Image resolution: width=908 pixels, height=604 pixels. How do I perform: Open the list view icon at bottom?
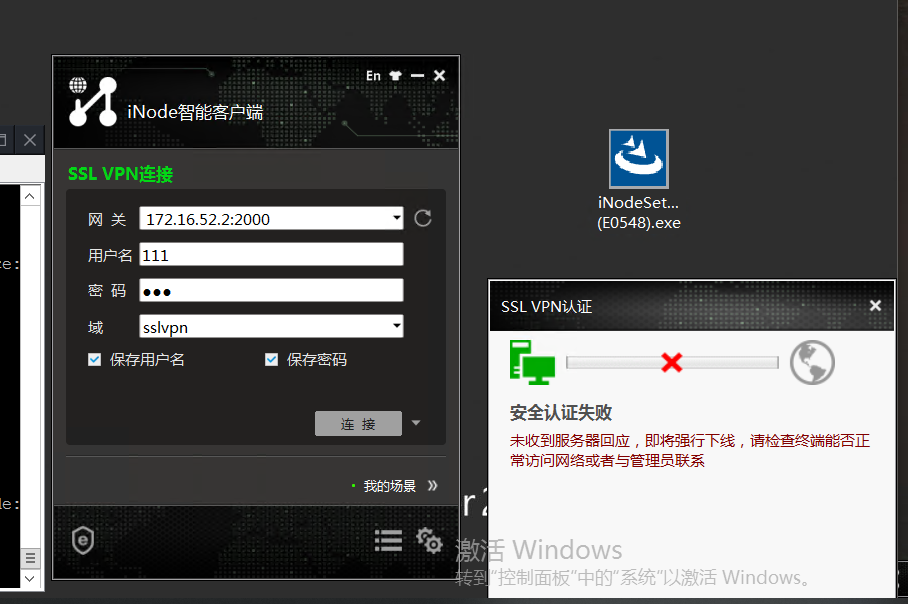pos(388,541)
